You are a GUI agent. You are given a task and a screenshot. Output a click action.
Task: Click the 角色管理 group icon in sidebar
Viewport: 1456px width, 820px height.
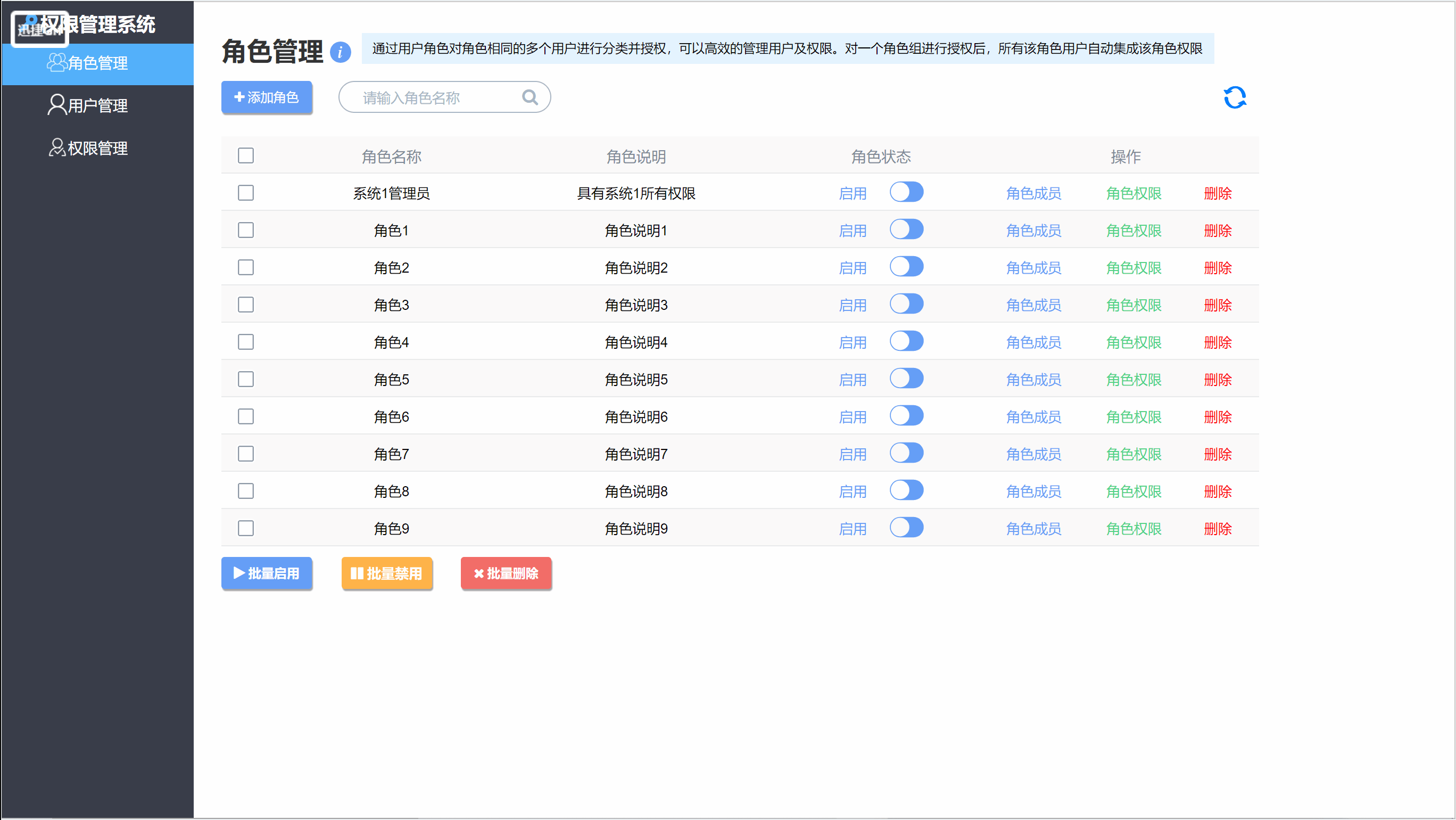(56, 63)
